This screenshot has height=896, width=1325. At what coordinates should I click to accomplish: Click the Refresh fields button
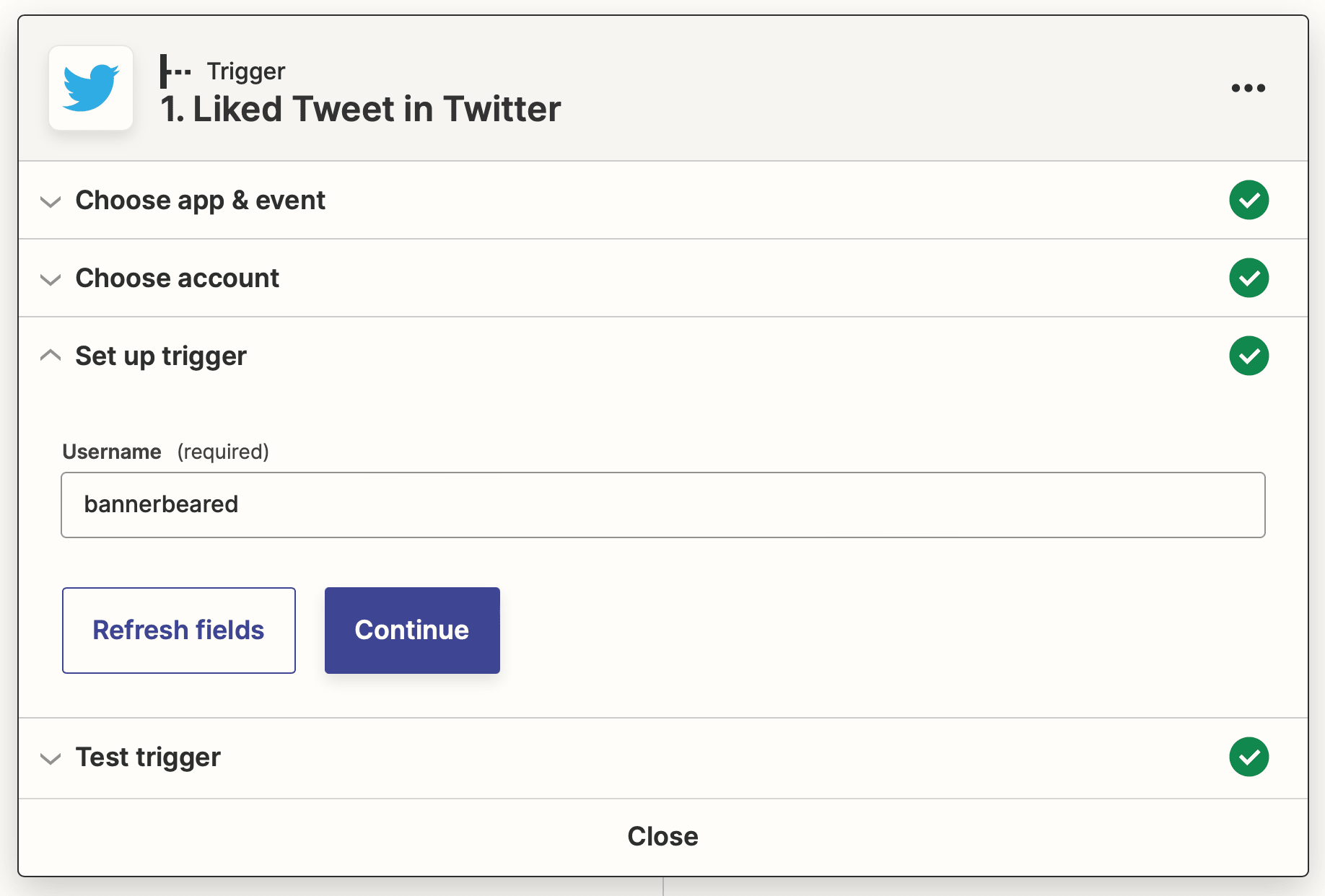pyautogui.click(x=178, y=630)
